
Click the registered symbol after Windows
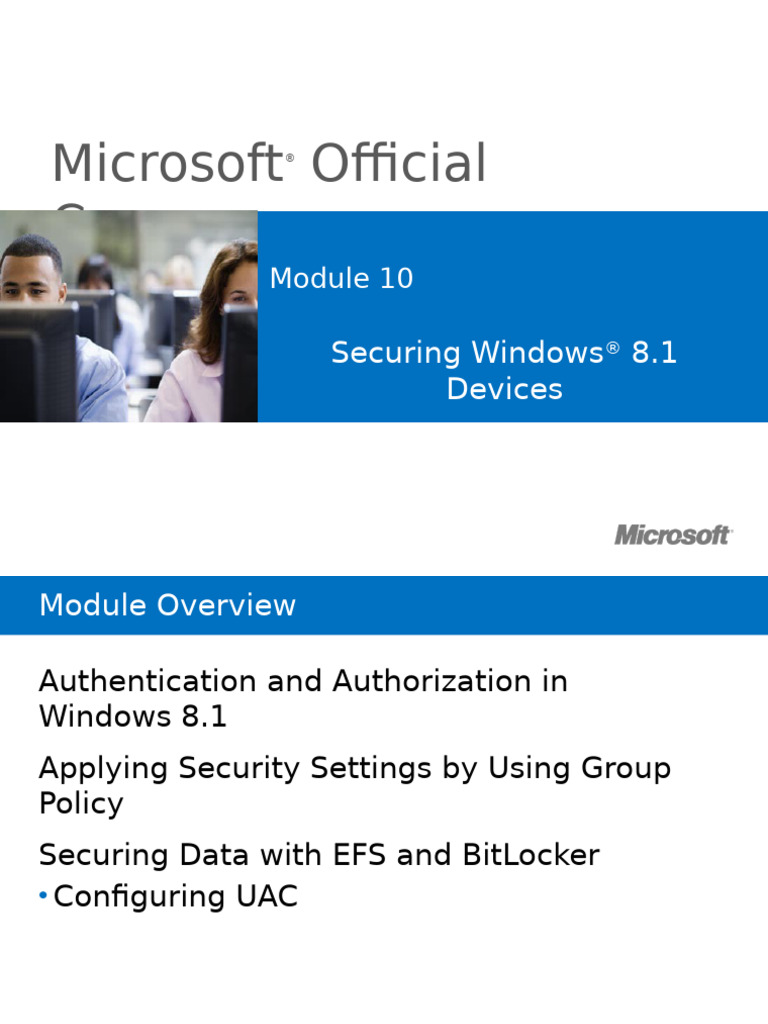[613, 346]
